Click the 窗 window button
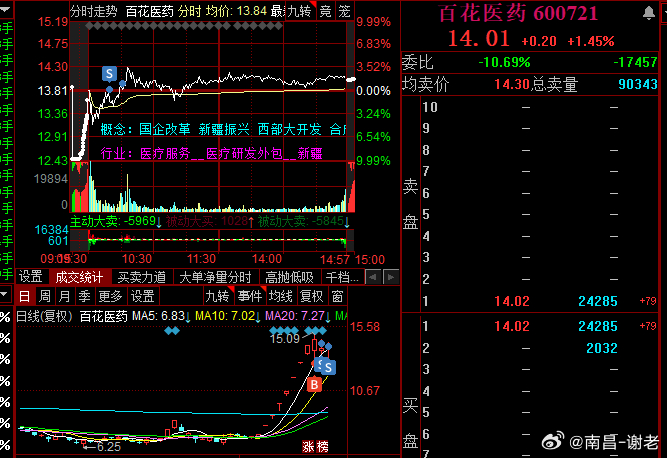This screenshot has width=667, height=458. (337, 296)
